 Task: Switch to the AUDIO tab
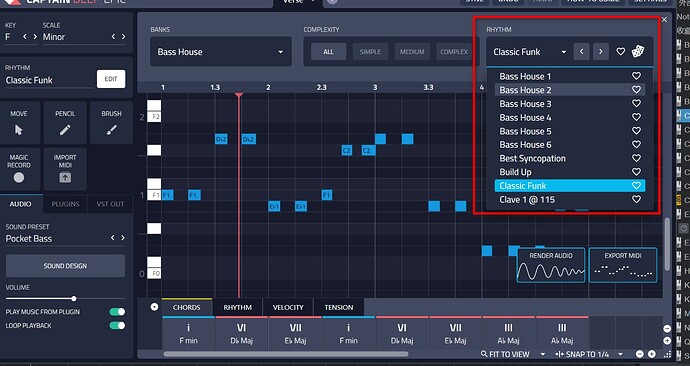[21, 204]
